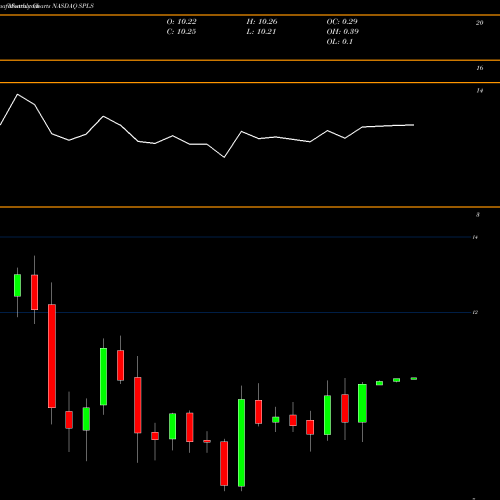
Task: Select the close value C: 10.25
Action: coord(182,32)
